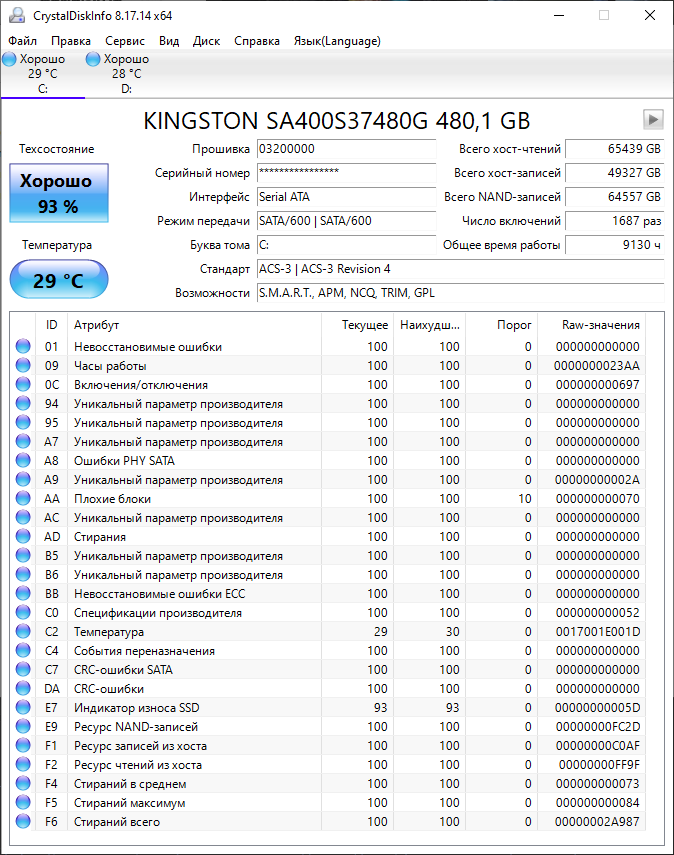The width and height of the screenshot is (674, 855).
Task: Click status circle for attribute 94
Action: click(x=23, y=404)
